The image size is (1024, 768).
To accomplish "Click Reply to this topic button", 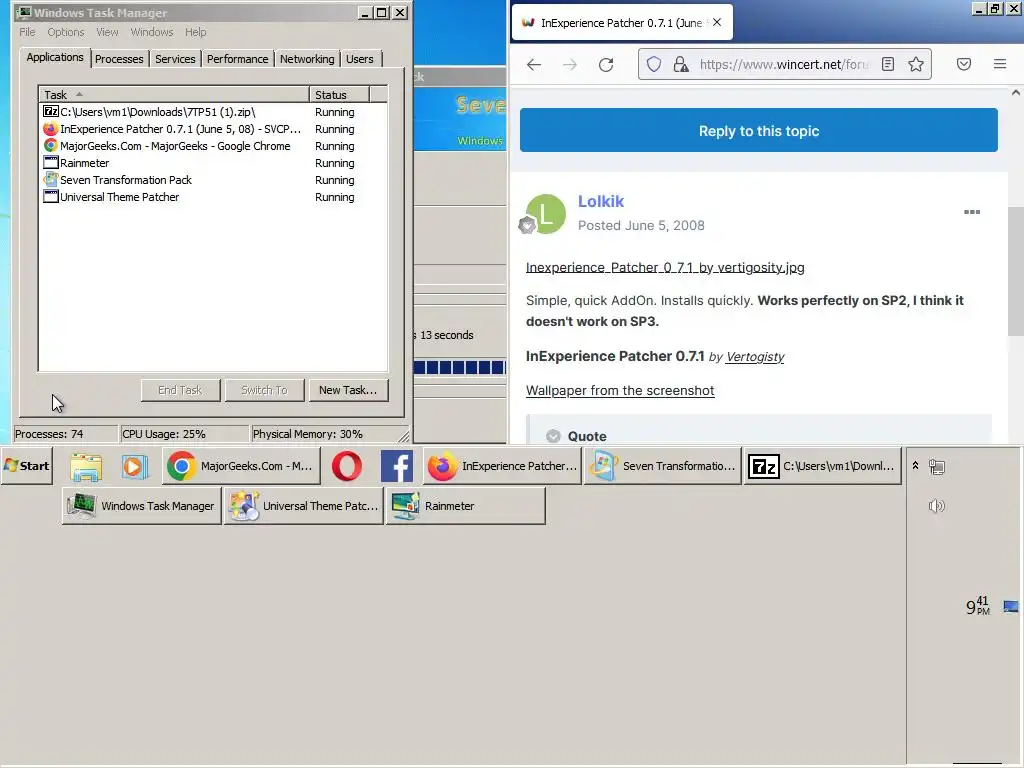I will (759, 131).
